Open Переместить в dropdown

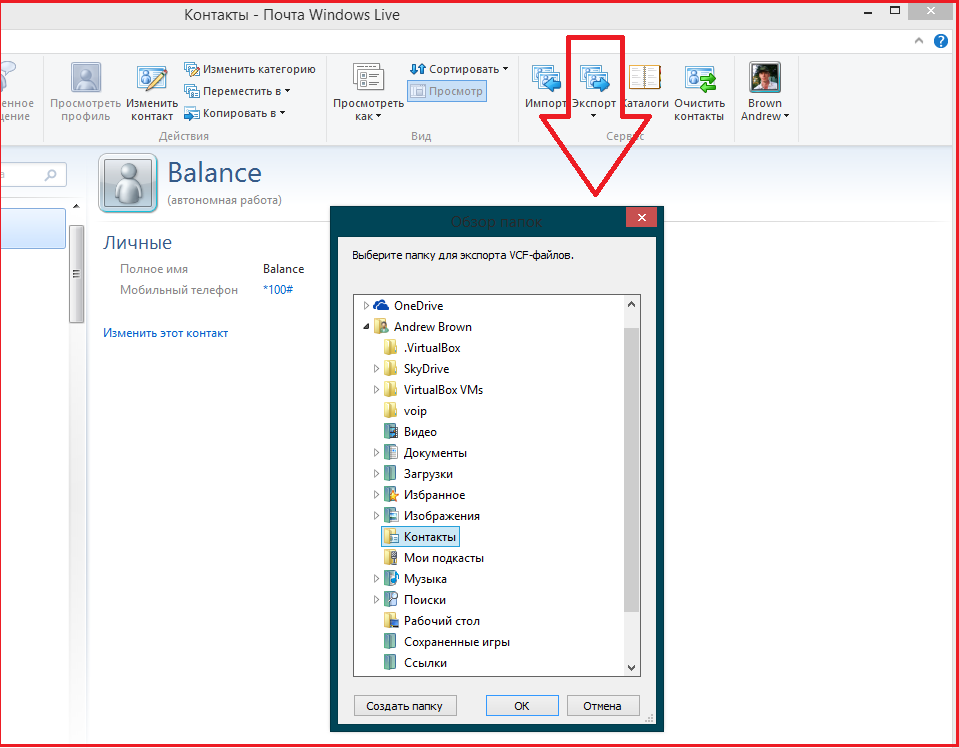[237, 91]
